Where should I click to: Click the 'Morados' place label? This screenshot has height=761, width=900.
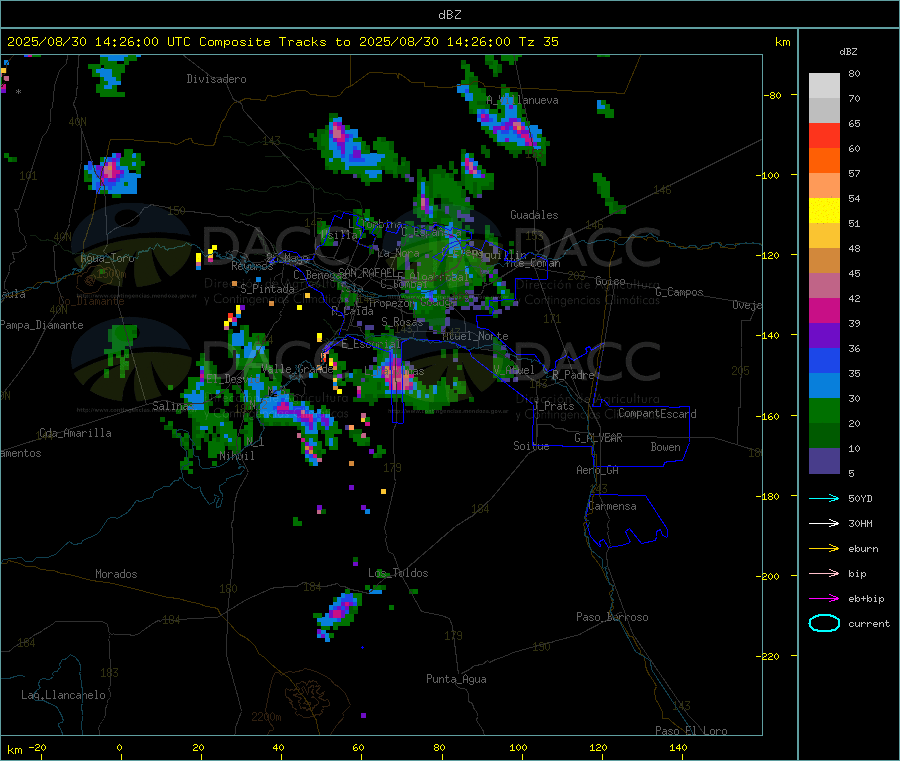click(x=116, y=574)
